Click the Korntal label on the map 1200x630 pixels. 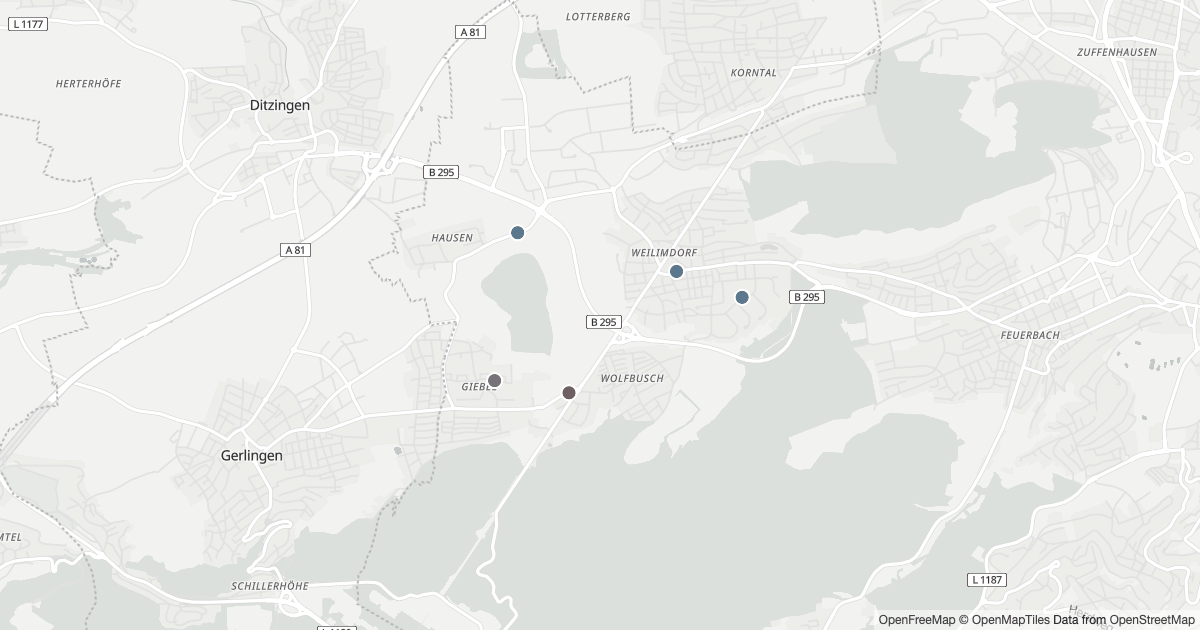click(754, 73)
